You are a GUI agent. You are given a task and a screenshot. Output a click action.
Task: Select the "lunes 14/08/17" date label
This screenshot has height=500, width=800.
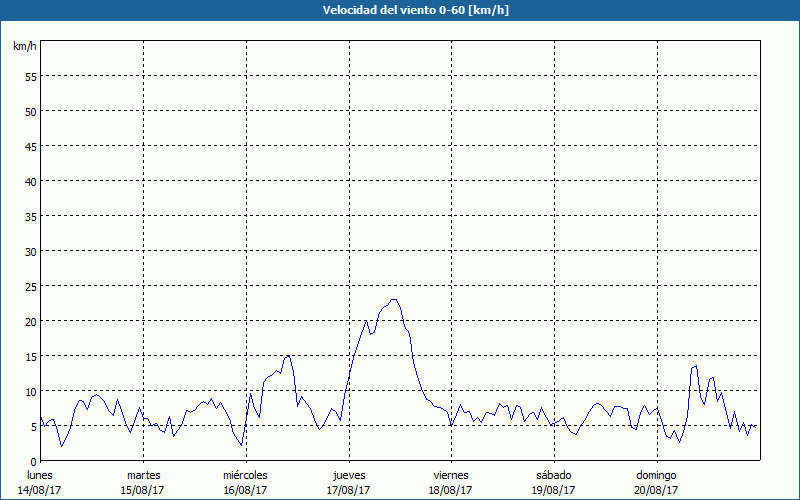coord(41,482)
